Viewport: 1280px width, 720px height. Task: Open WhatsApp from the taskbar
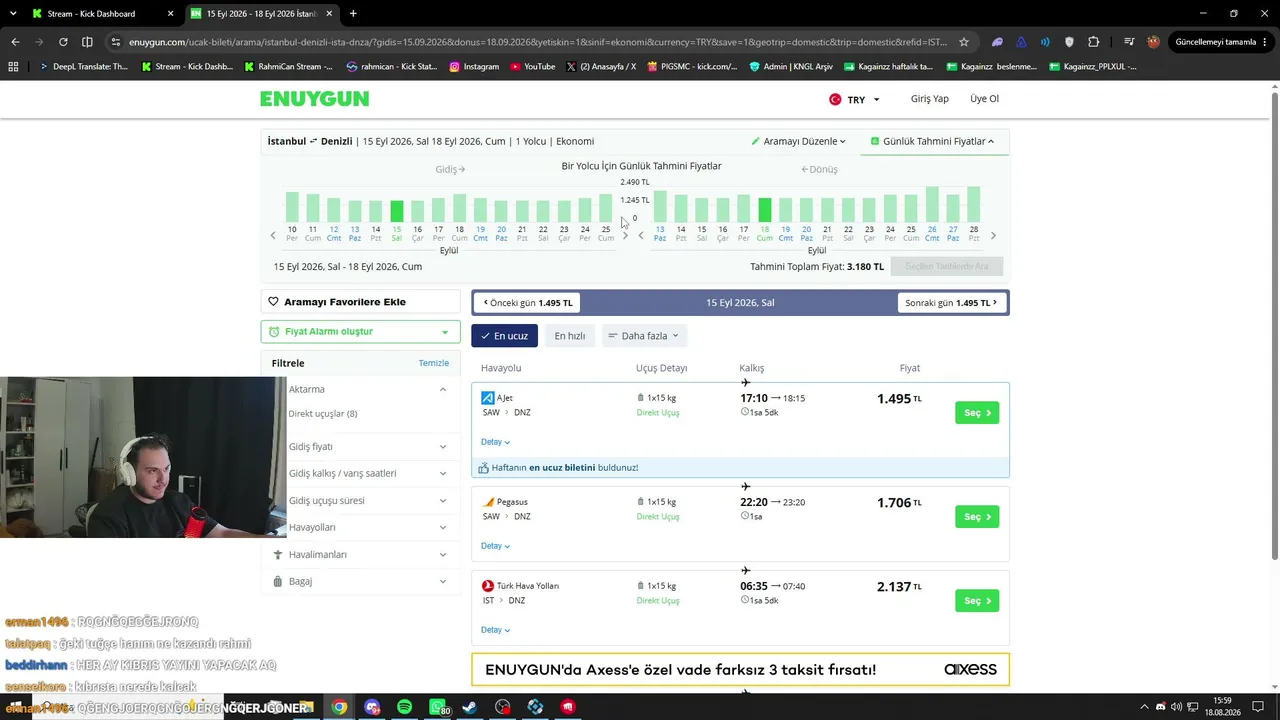click(x=438, y=707)
